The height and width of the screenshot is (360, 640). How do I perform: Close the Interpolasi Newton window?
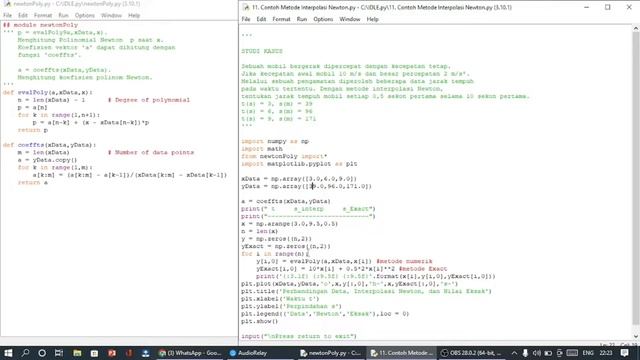click(629, 7)
